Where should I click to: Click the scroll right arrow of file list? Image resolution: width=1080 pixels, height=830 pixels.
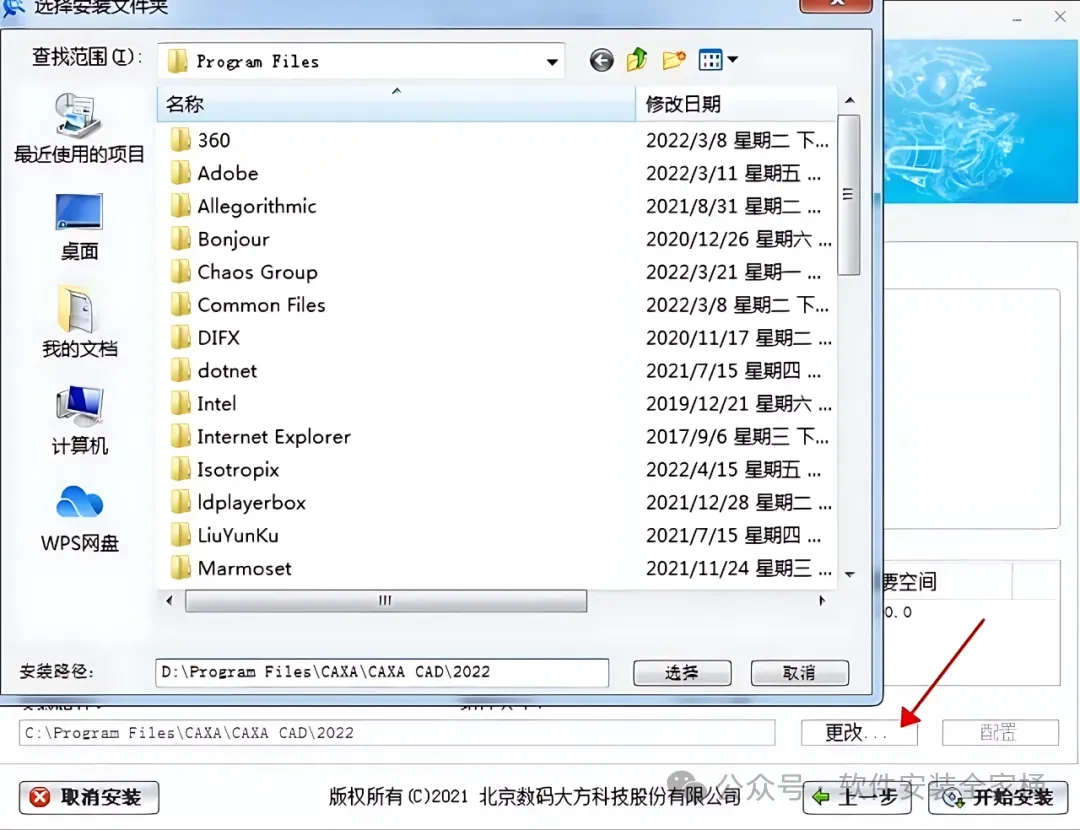(822, 601)
